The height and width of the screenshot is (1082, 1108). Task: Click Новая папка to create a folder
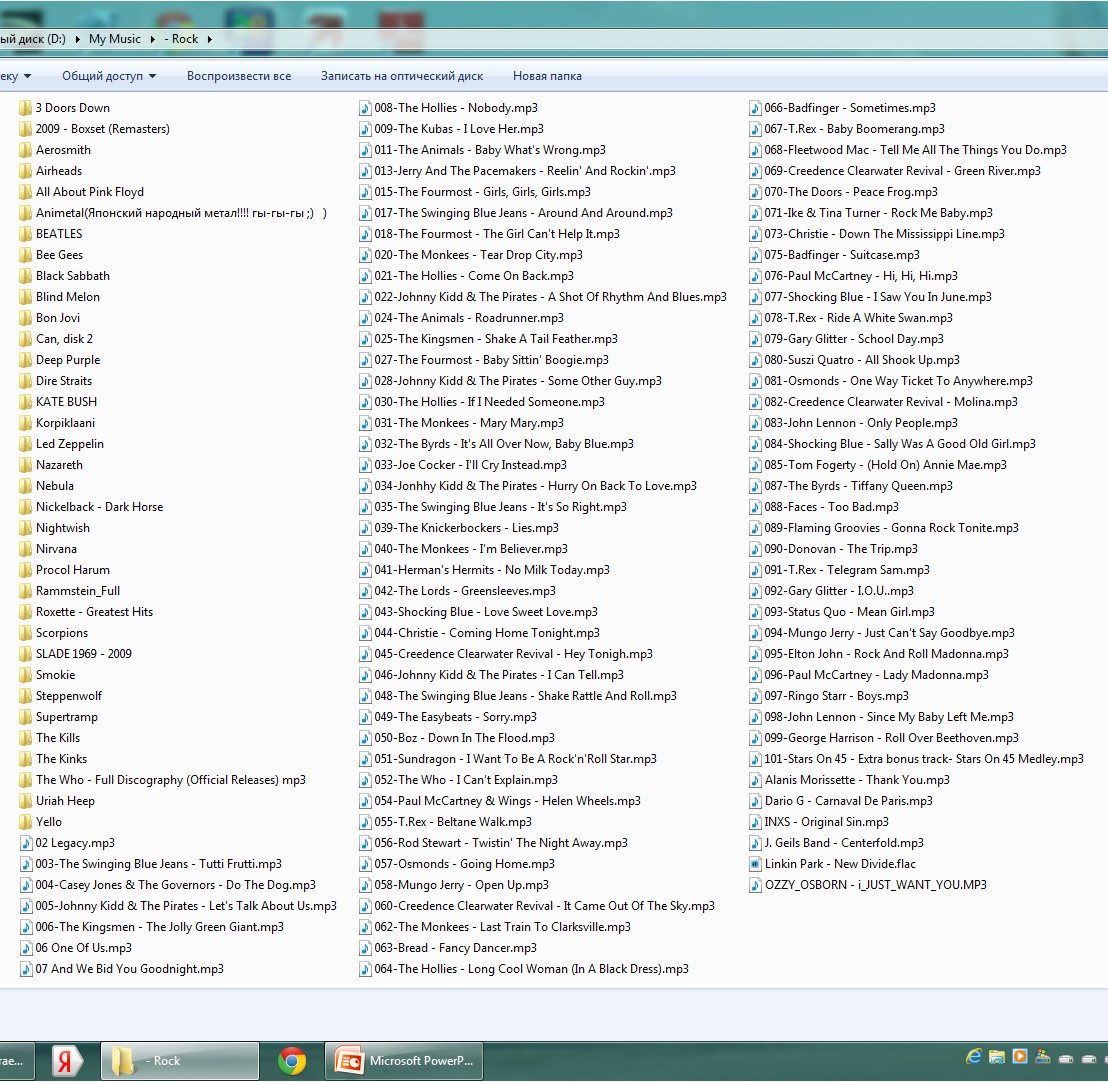[547, 76]
